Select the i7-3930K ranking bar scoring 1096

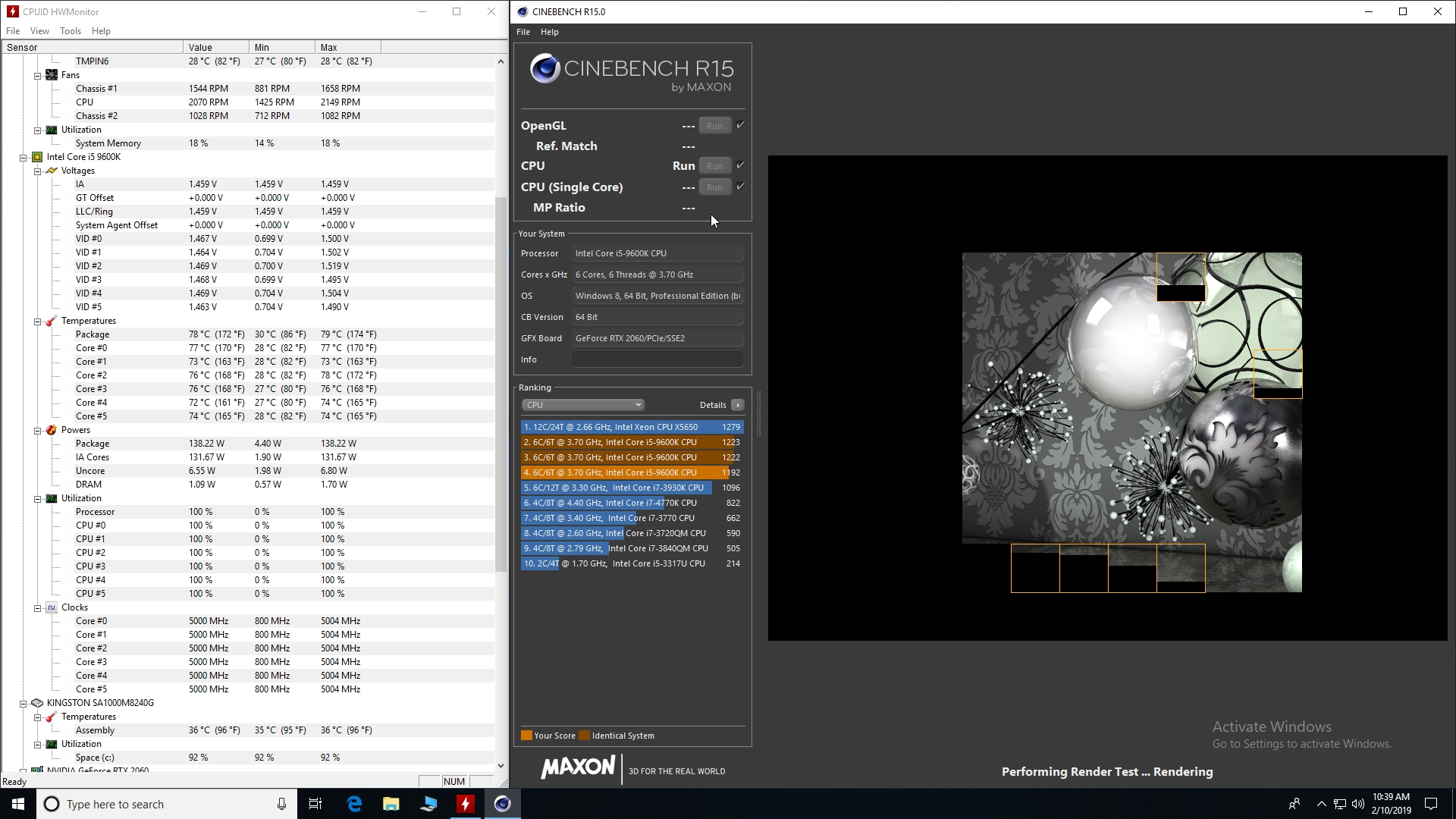(632, 488)
